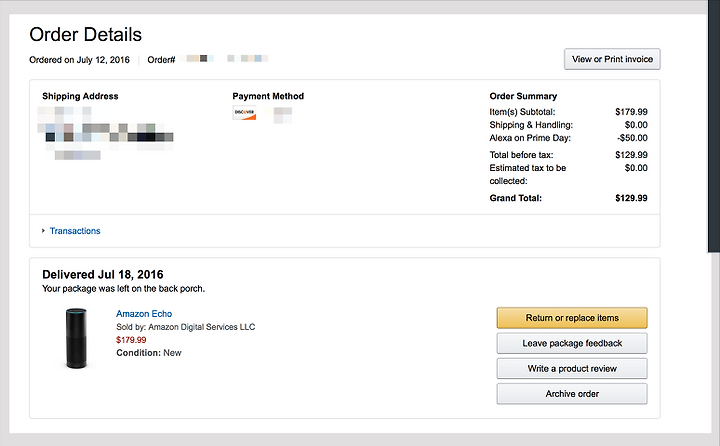Click the Item(s) Subtotal label

click(x=522, y=112)
